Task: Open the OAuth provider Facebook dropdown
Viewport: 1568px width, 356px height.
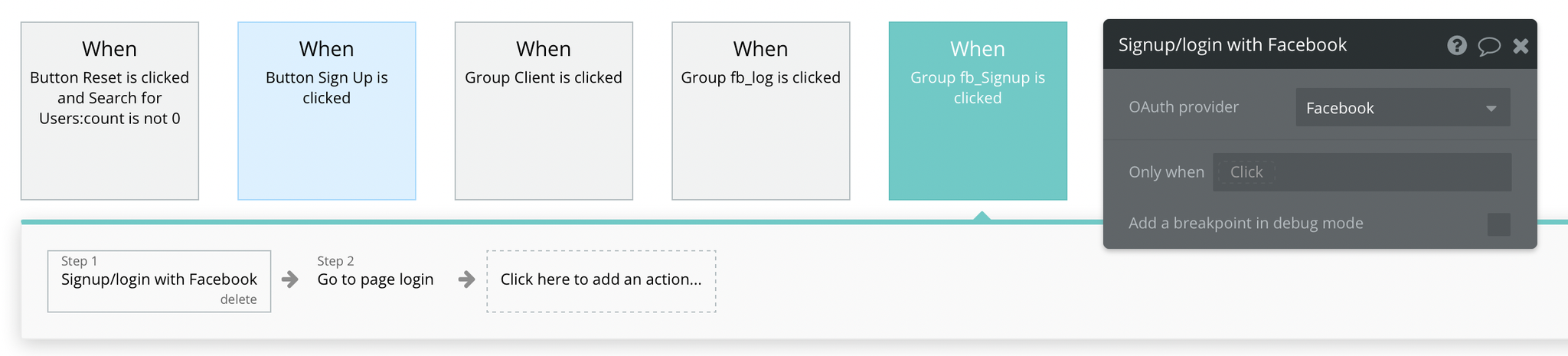Action: (x=1403, y=107)
